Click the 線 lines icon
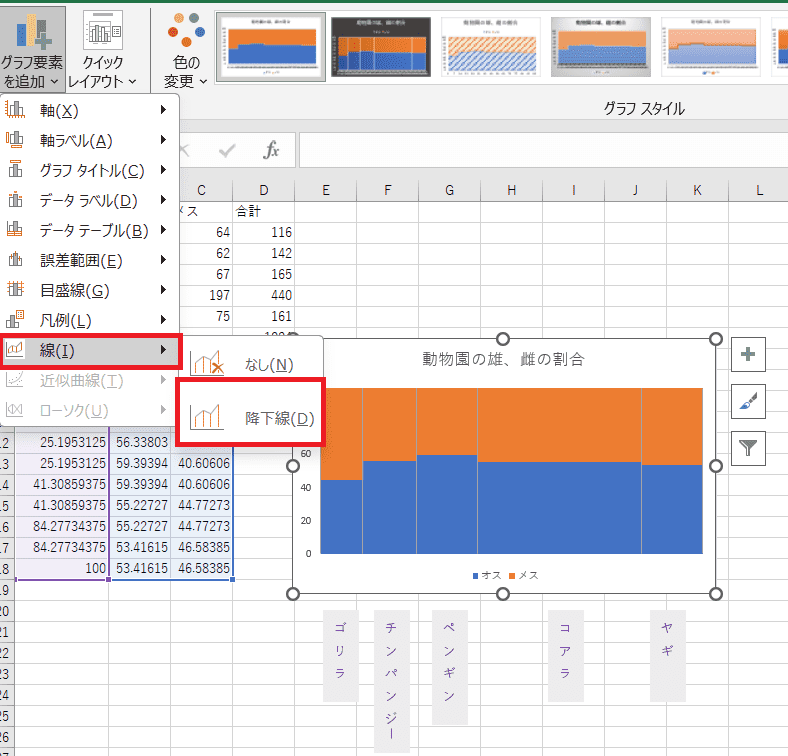 click(x=15, y=349)
